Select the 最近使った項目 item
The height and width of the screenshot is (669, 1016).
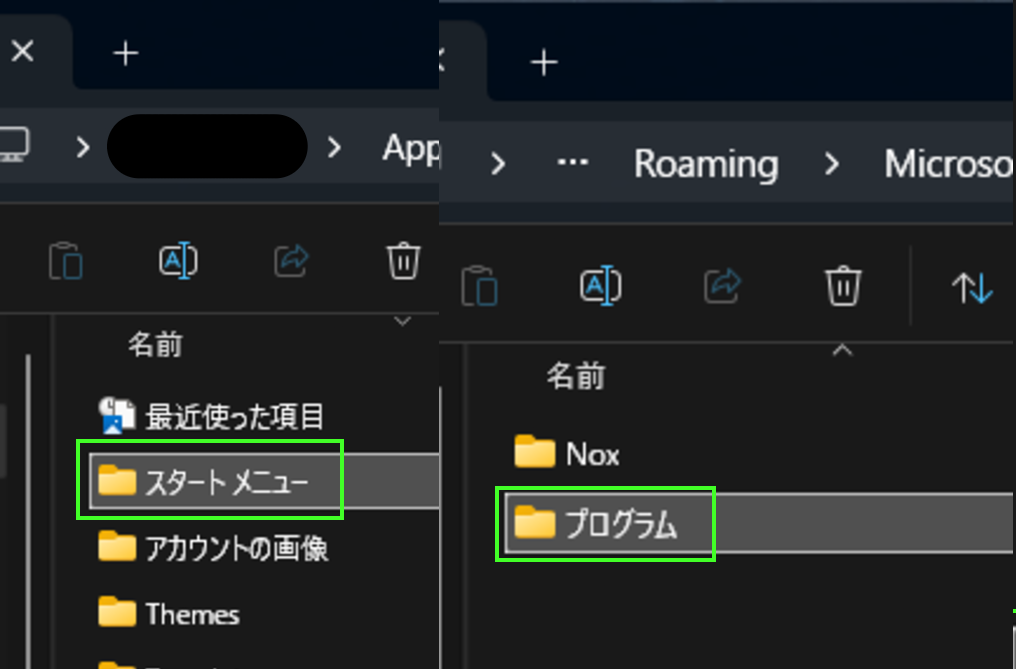click(211, 416)
